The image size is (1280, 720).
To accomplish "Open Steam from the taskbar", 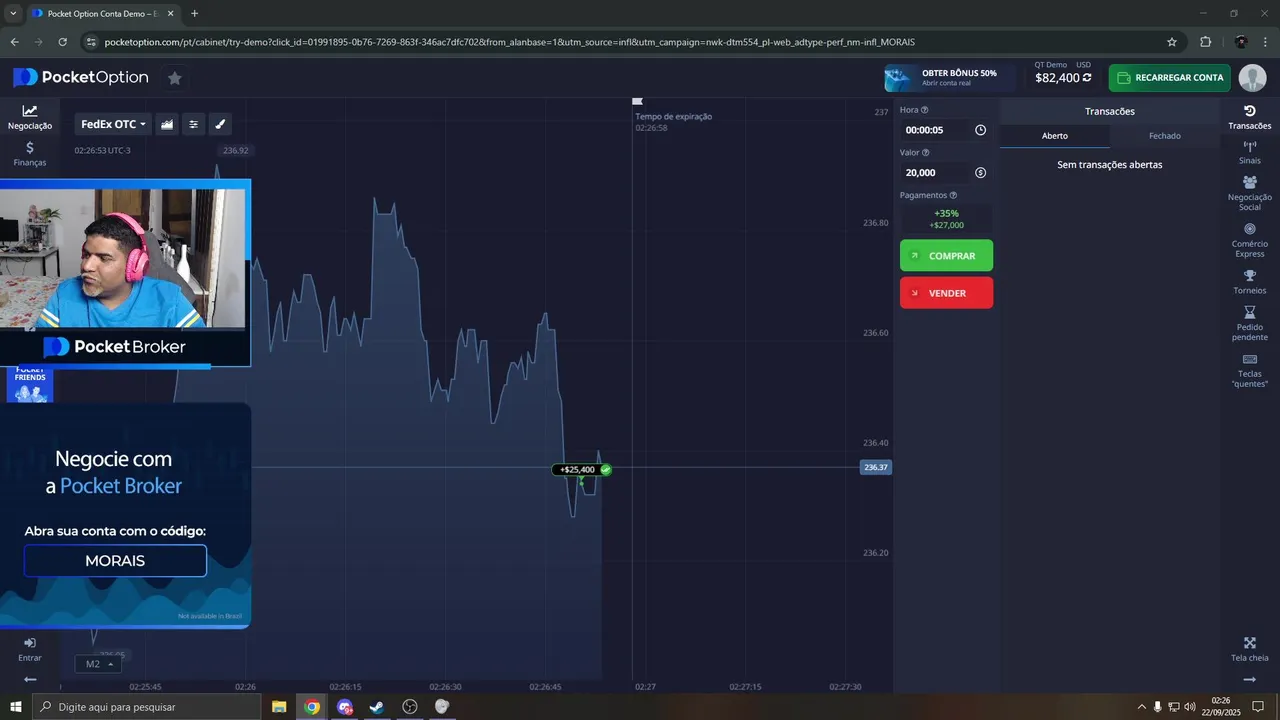I will (377, 707).
